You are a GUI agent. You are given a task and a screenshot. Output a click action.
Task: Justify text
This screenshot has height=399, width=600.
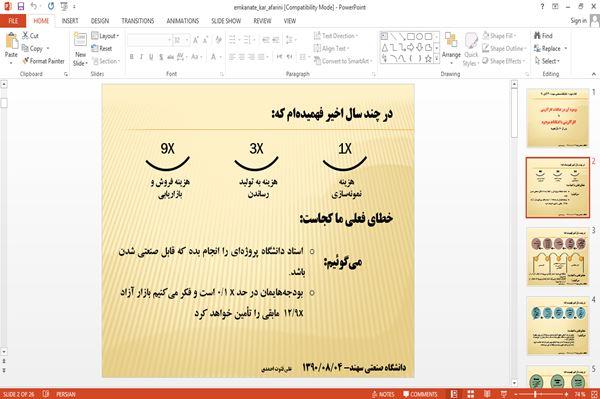(x=261, y=57)
